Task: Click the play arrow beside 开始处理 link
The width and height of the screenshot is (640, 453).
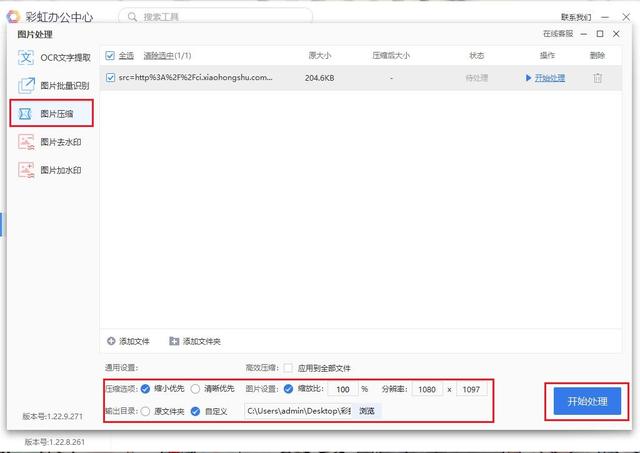Action: point(529,78)
